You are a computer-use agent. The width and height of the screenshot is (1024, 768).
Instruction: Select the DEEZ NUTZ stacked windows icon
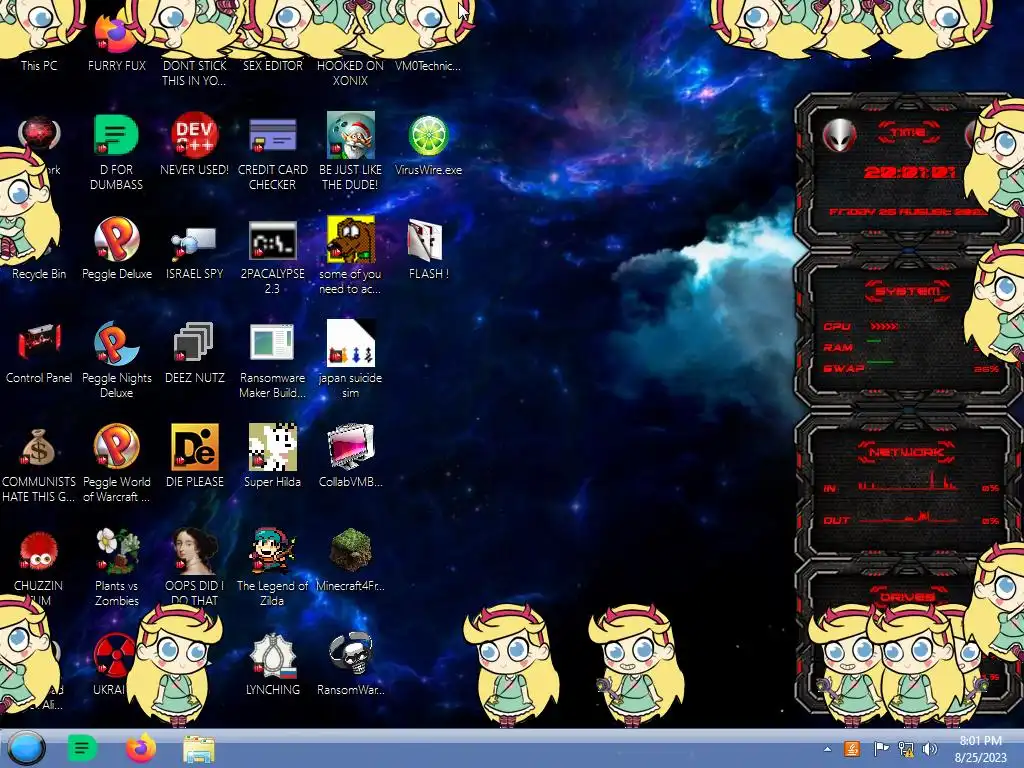194,343
